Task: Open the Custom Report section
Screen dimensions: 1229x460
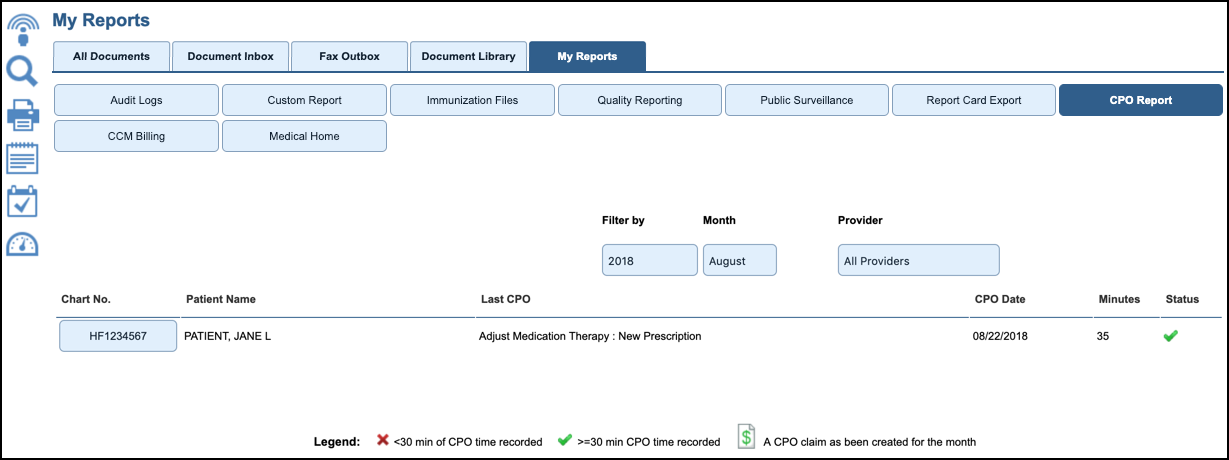Action: click(x=304, y=100)
